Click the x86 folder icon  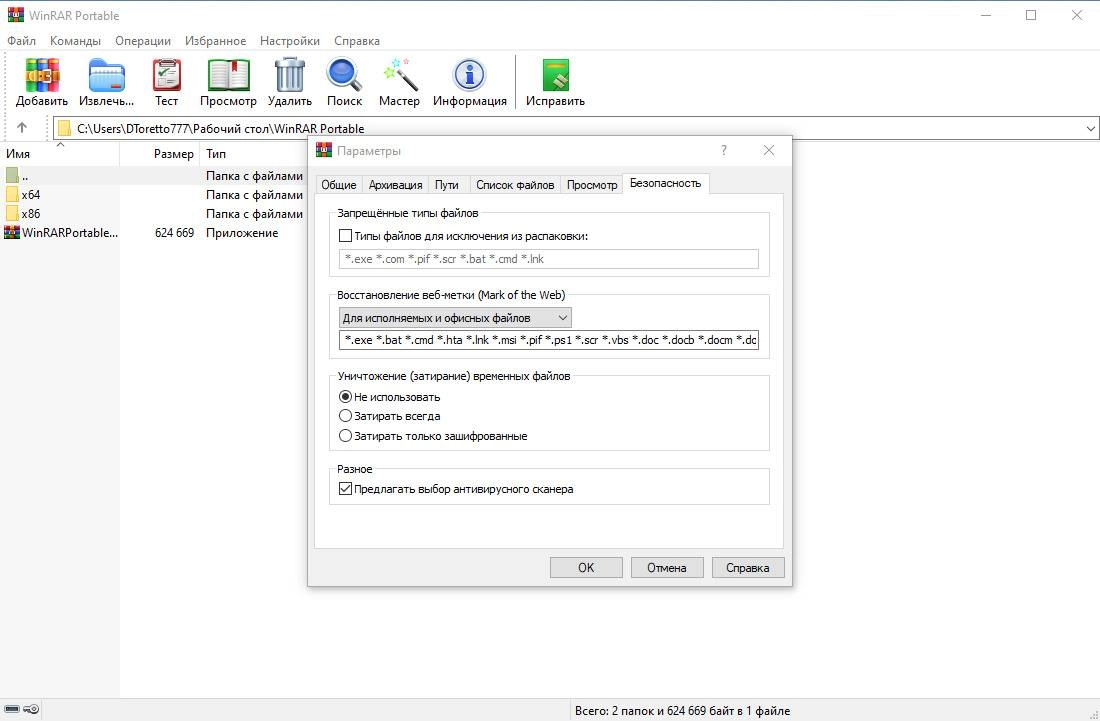[12, 213]
